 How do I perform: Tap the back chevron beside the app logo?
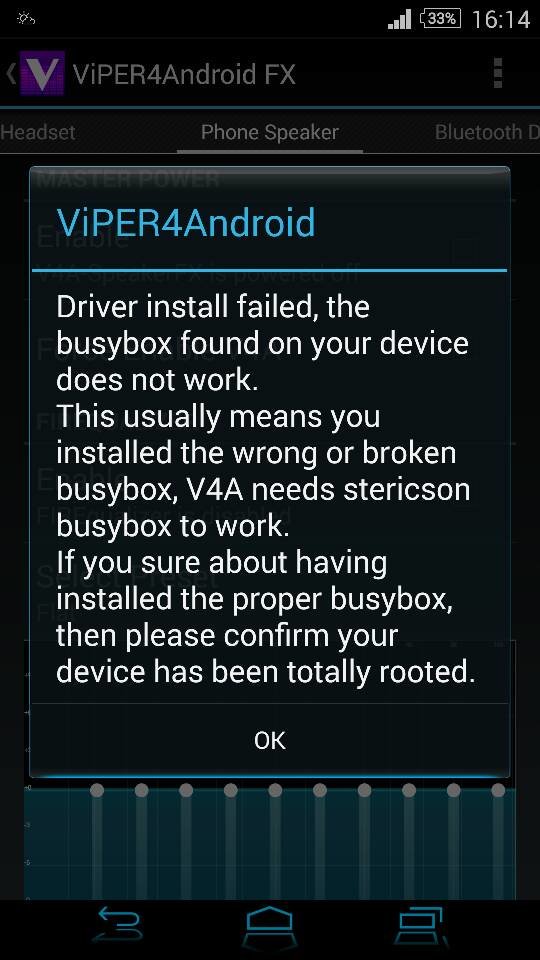11,73
